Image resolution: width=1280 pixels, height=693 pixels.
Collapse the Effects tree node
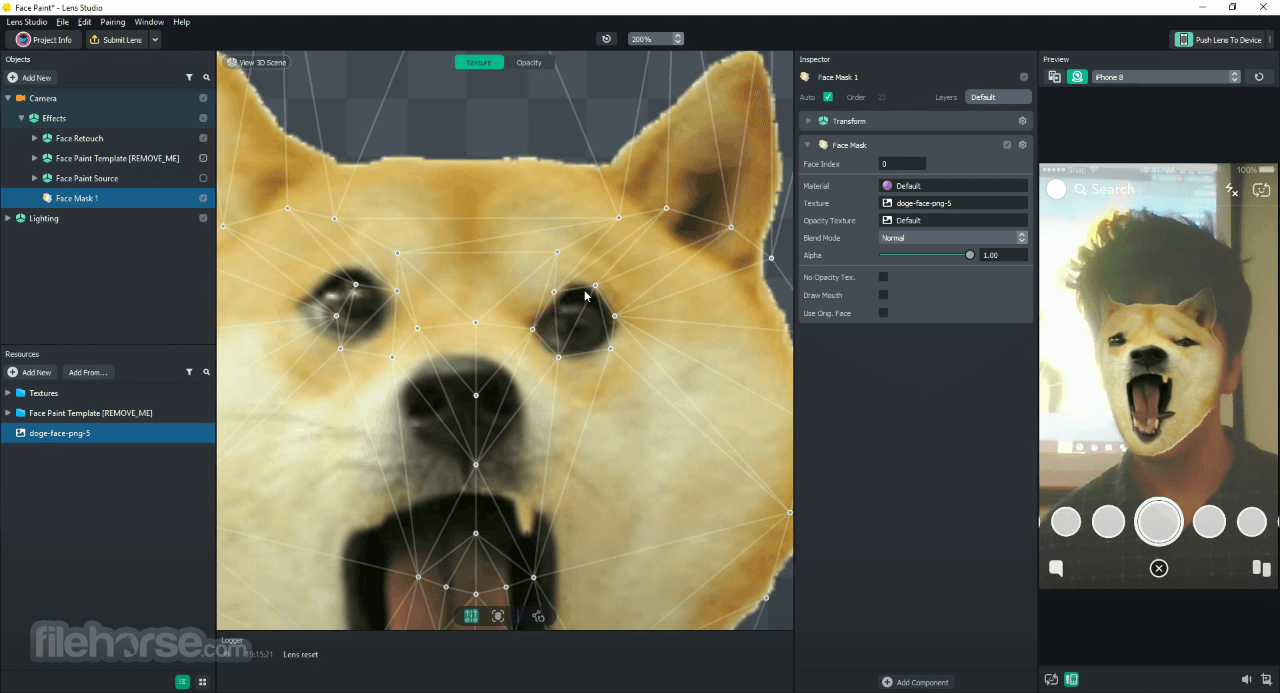coord(21,118)
